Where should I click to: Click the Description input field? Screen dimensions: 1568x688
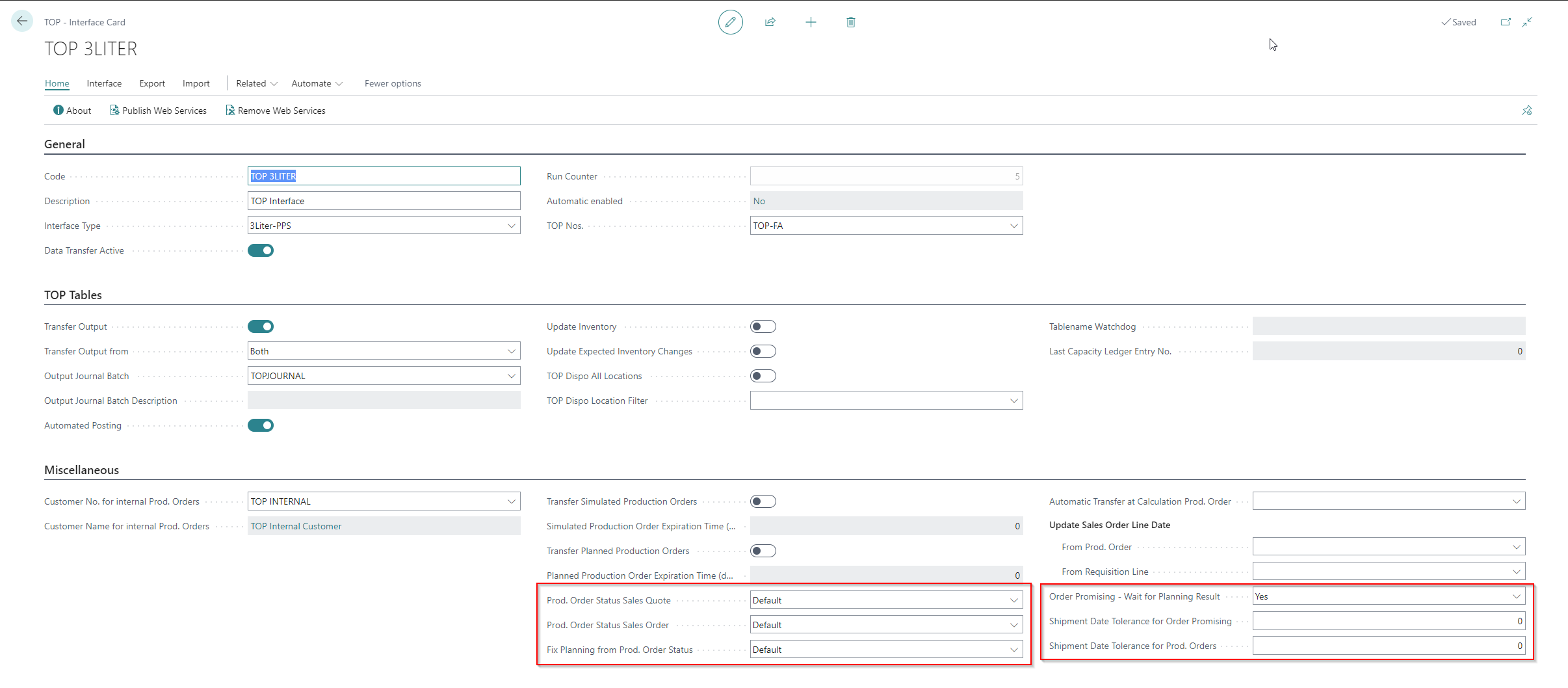[384, 201]
